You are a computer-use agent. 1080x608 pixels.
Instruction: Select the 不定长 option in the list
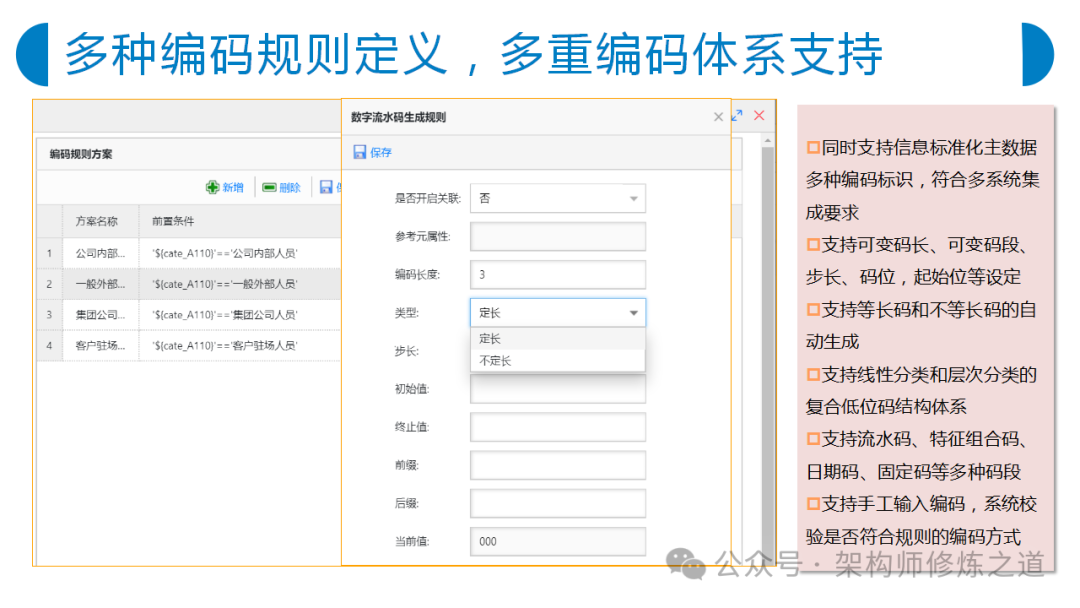(558, 361)
